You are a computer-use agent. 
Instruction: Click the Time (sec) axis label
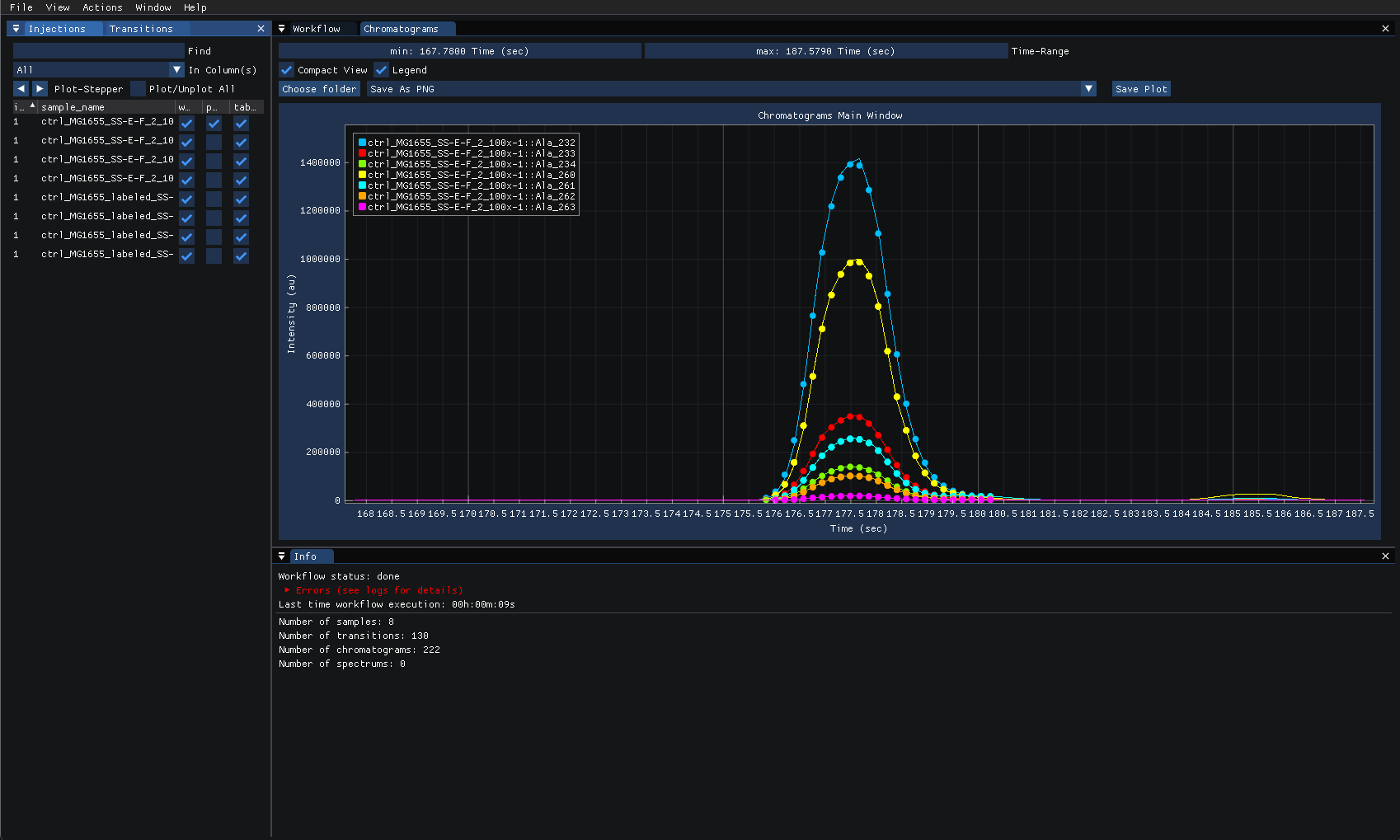pyautogui.click(x=858, y=528)
